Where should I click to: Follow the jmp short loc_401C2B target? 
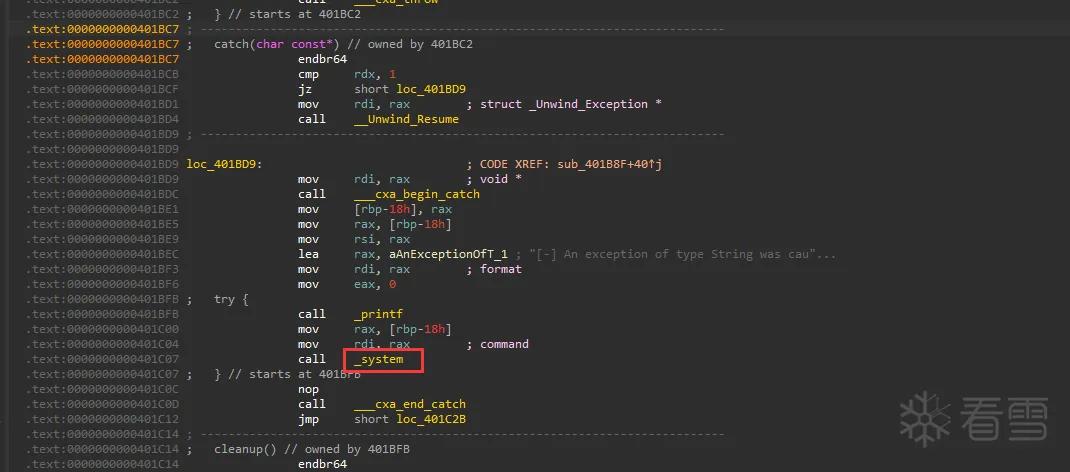431,419
